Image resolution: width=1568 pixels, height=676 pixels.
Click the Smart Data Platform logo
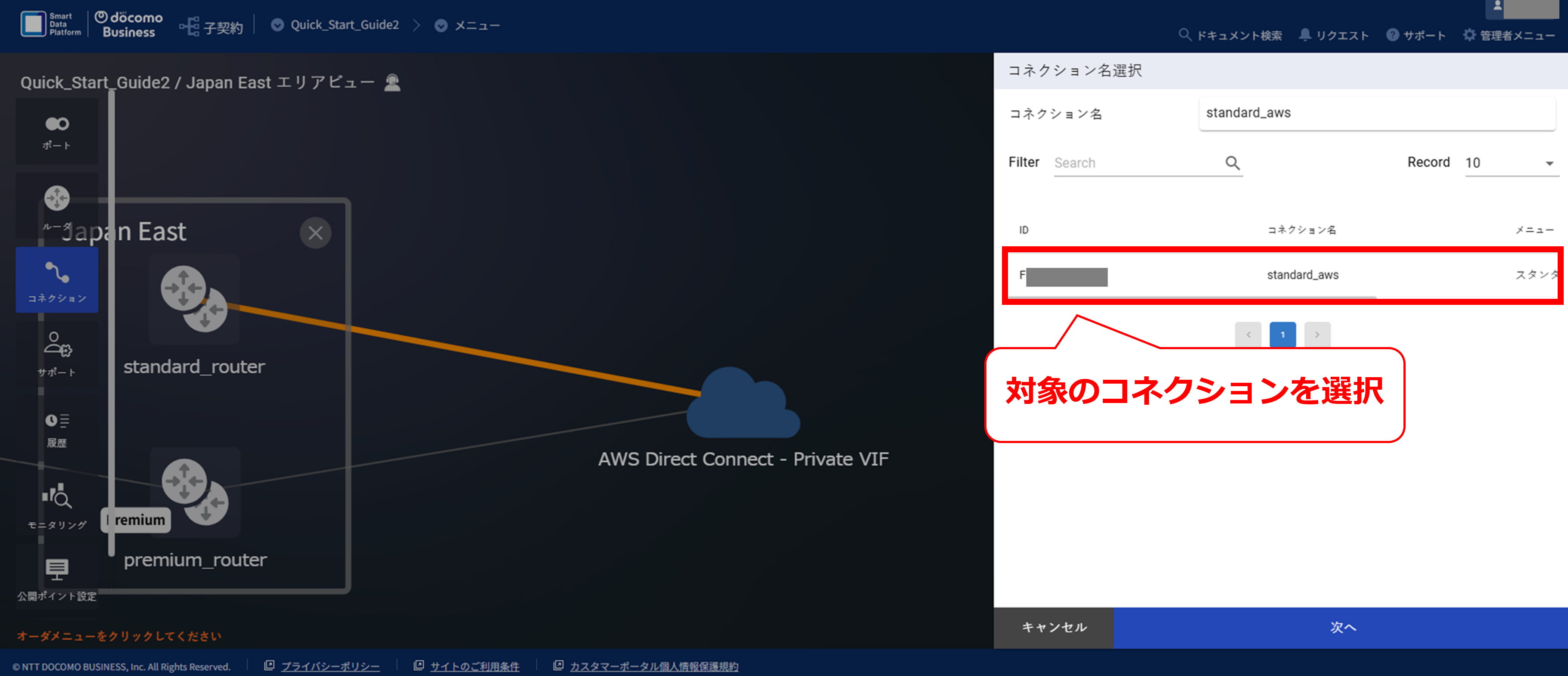tap(50, 25)
